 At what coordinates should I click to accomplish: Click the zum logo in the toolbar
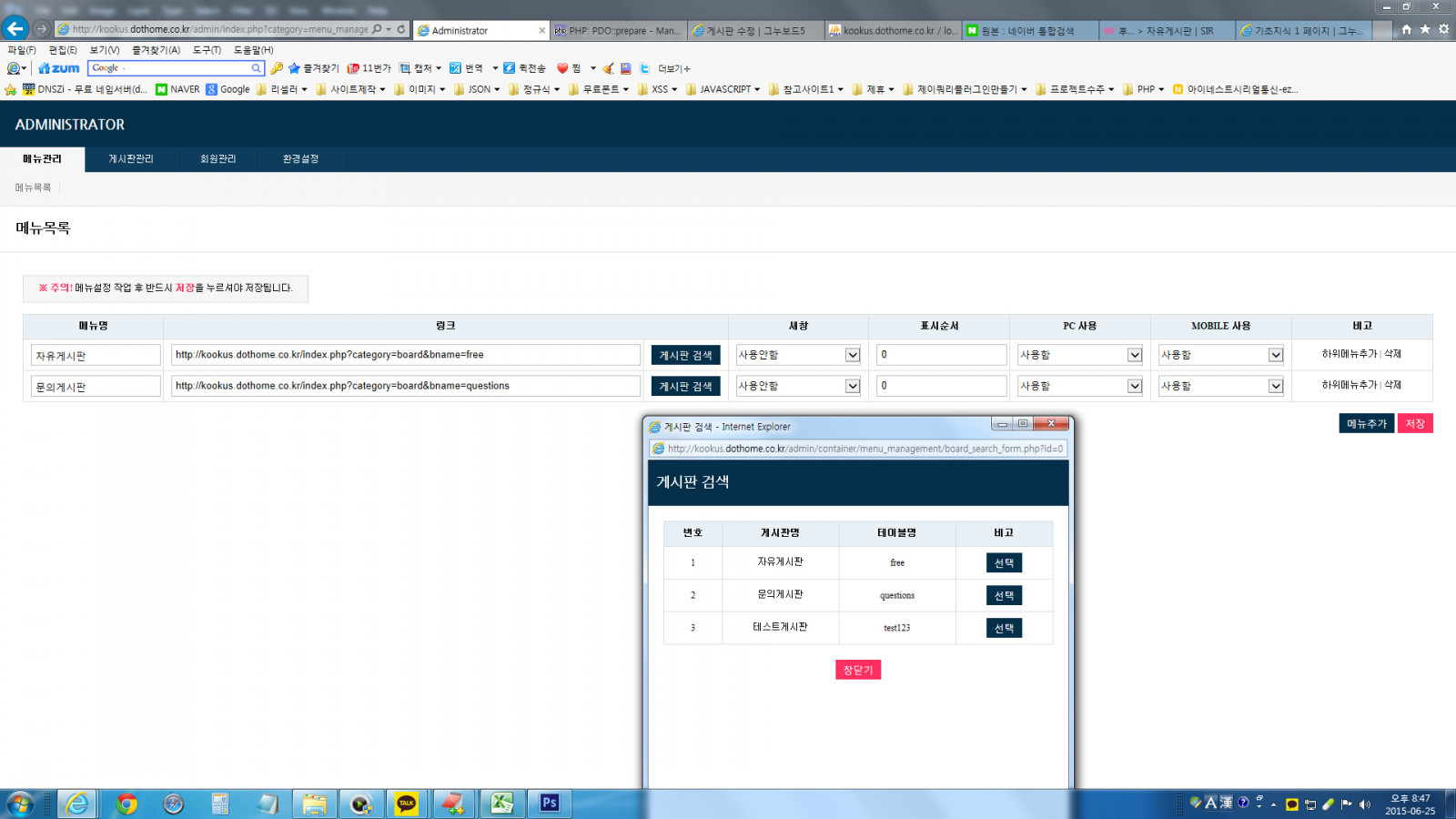tap(59, 68)
